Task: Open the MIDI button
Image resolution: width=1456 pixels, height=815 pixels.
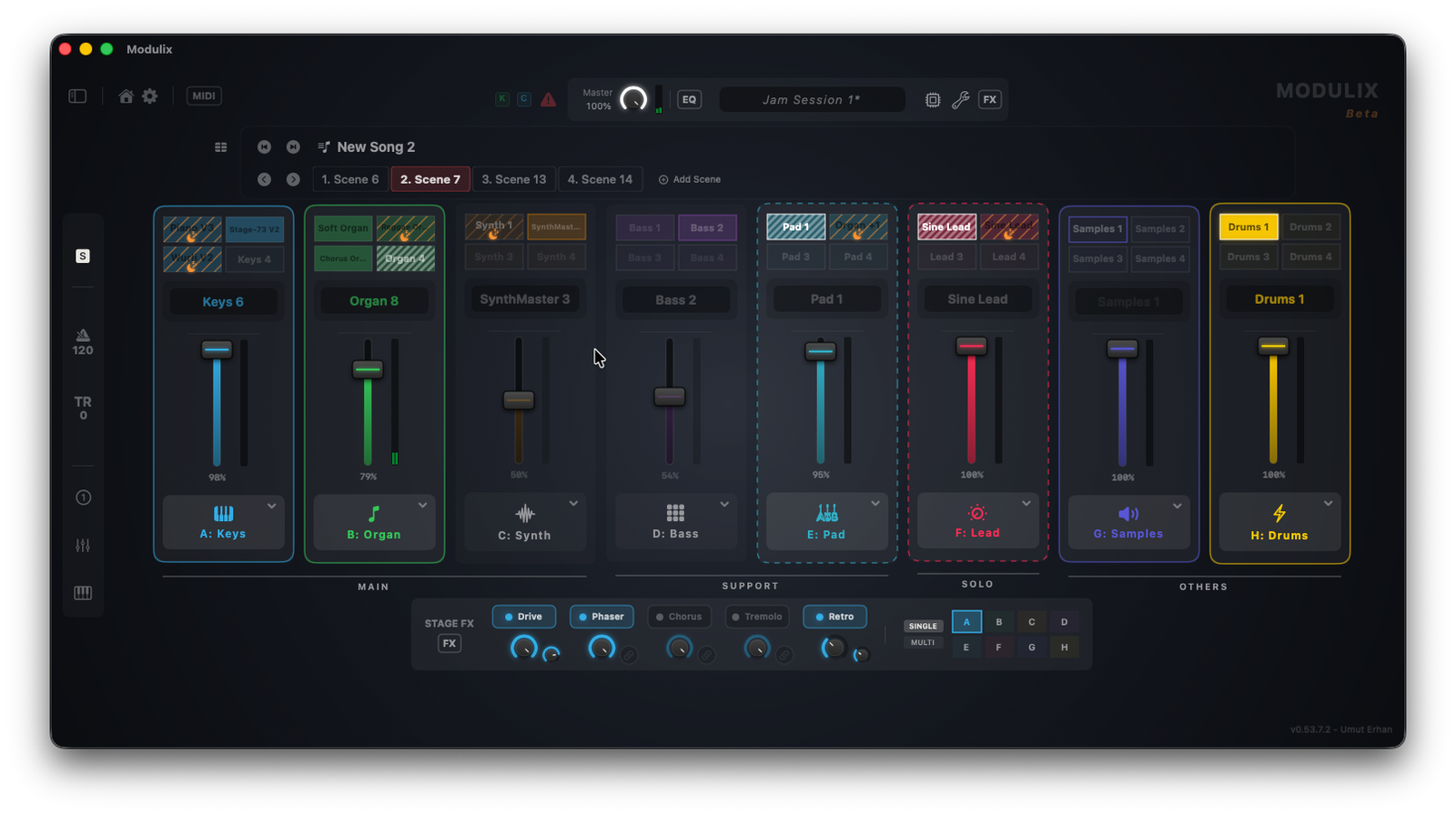Action: click(x=204, y=96)
